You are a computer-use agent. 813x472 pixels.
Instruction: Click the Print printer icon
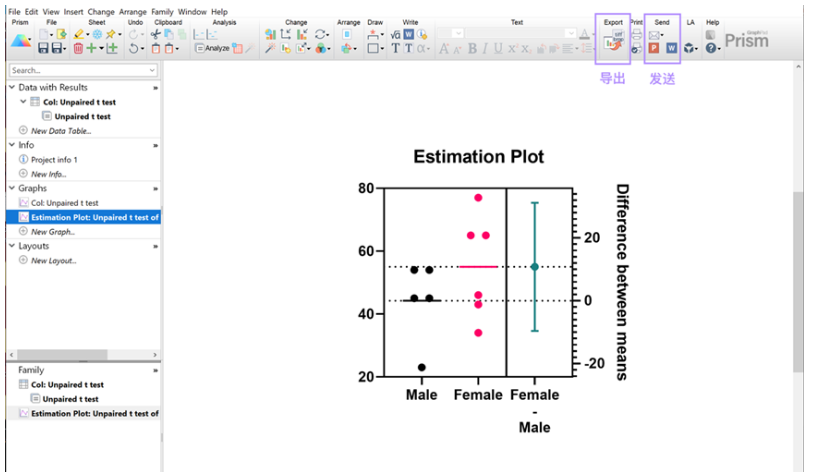[637, 34]
